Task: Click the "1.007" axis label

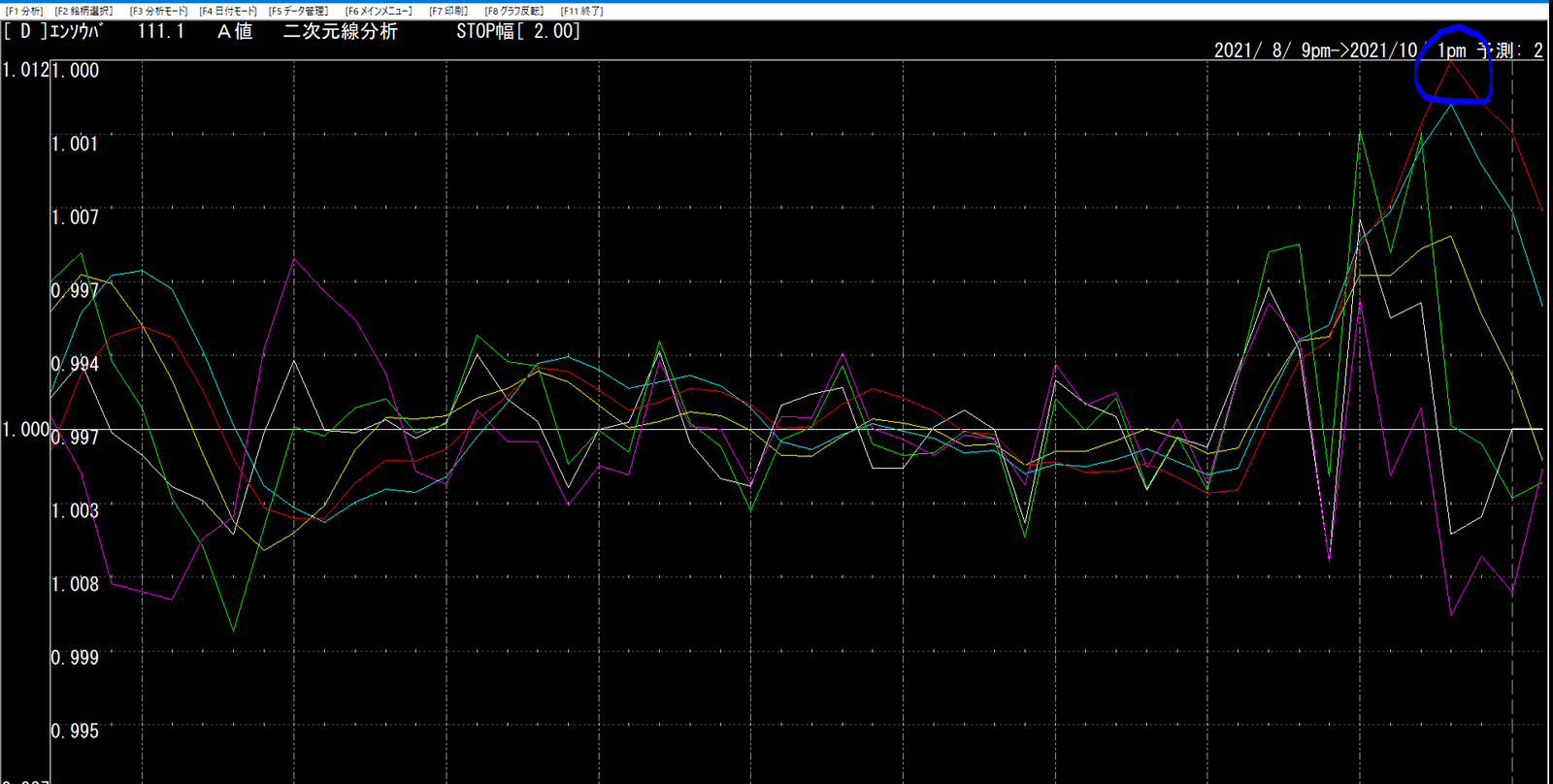Action: tap(75, 216)
